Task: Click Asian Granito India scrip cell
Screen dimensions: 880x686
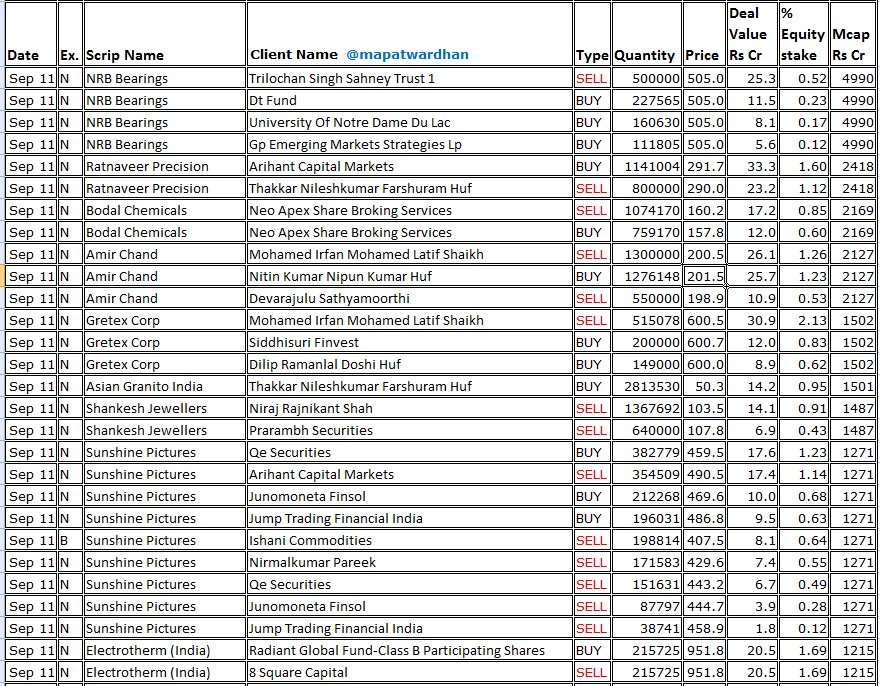Action: 164,386
